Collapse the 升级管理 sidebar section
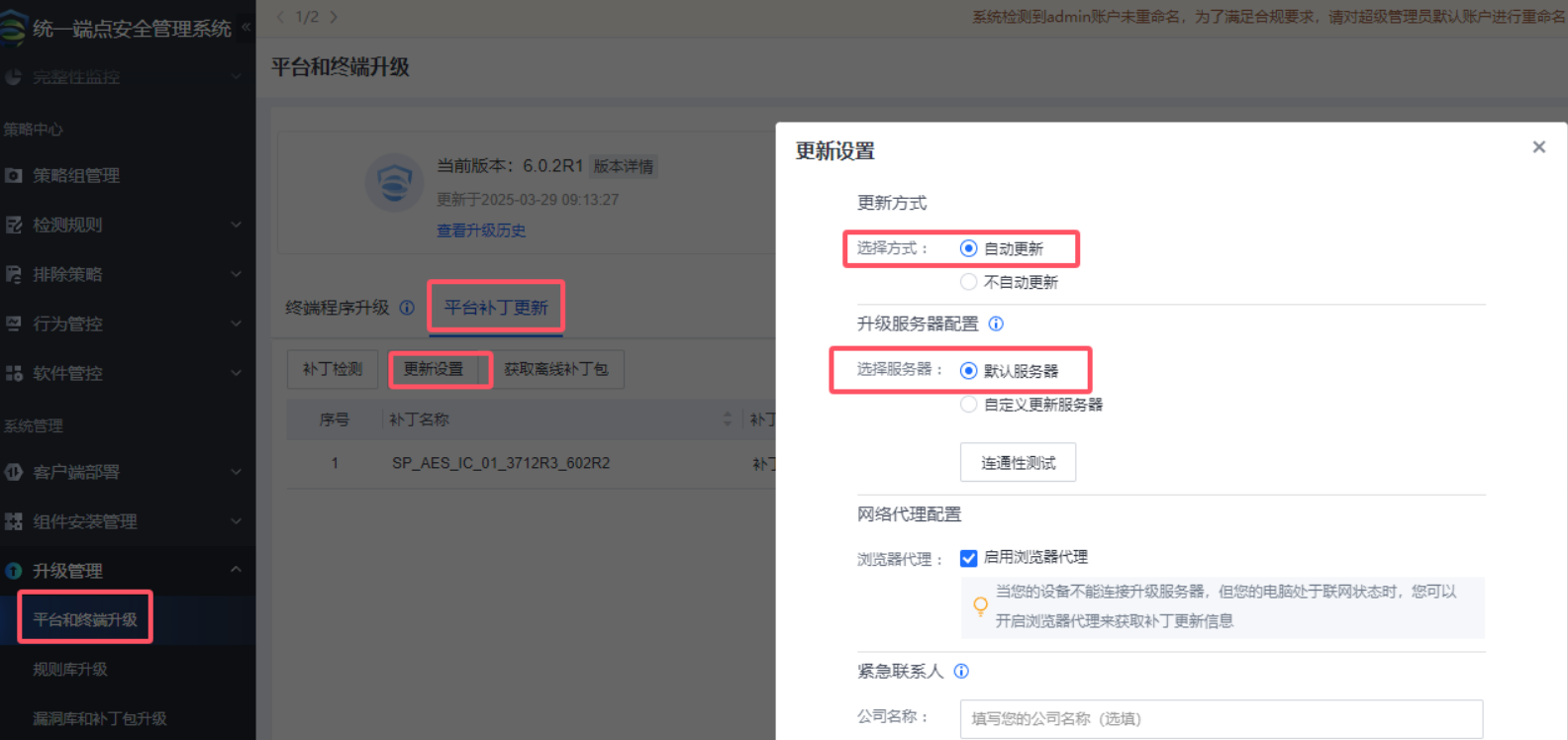This screenshot has height=740, width=1568. pos(236,570)
